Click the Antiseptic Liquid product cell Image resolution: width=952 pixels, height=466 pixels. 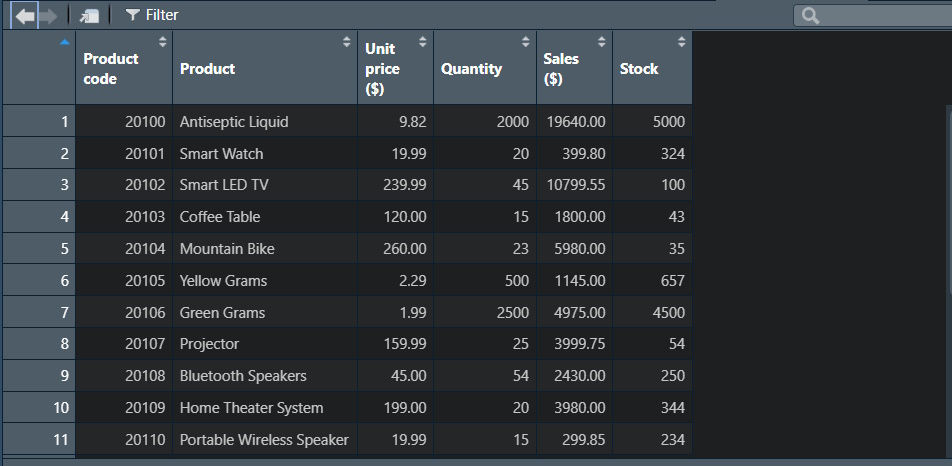[x=234, y=122]
